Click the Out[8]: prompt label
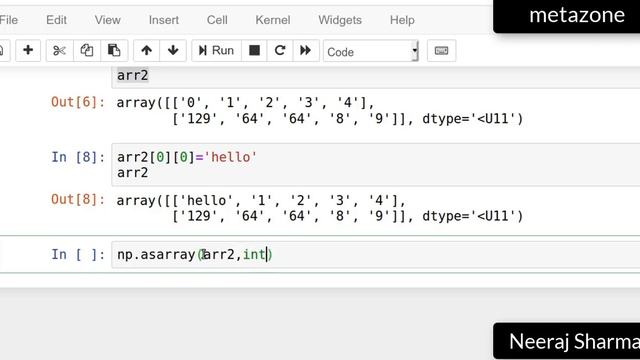The height and width of the screenshot is (360, 640). [x=78, y=200]
